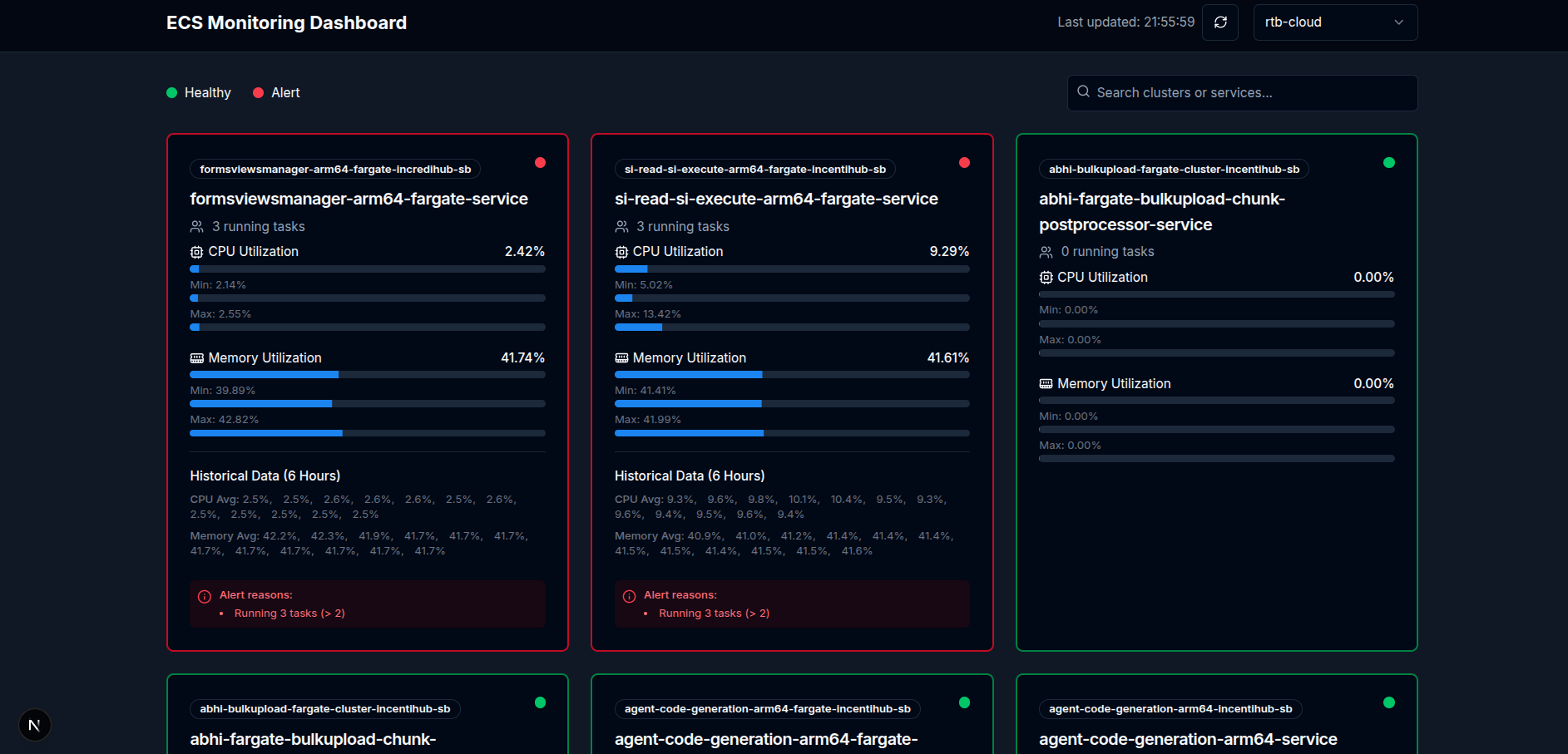Click the Next.js dev tools badge
The height and width of the screenshot is (754, 1568).
pos(34,725)
